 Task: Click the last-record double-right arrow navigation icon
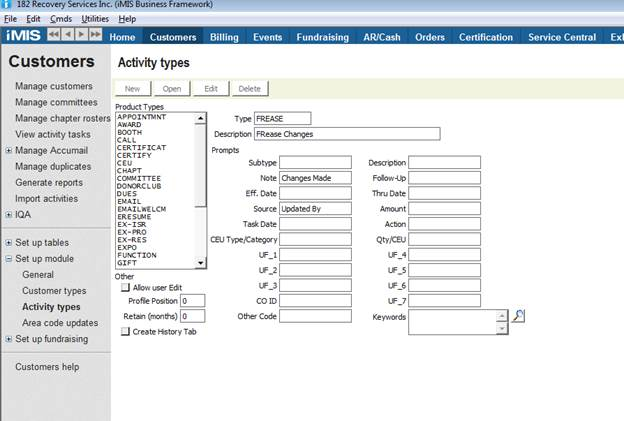96,37
